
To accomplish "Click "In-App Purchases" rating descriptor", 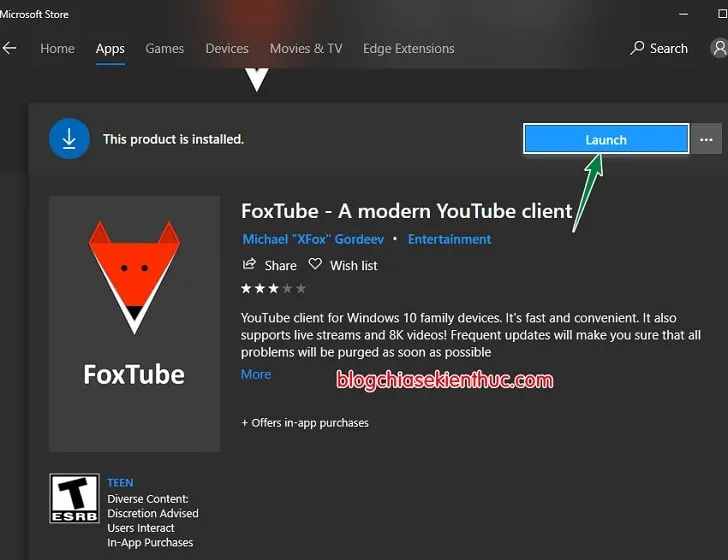I will pyautogui.click(x=150, y=542).
